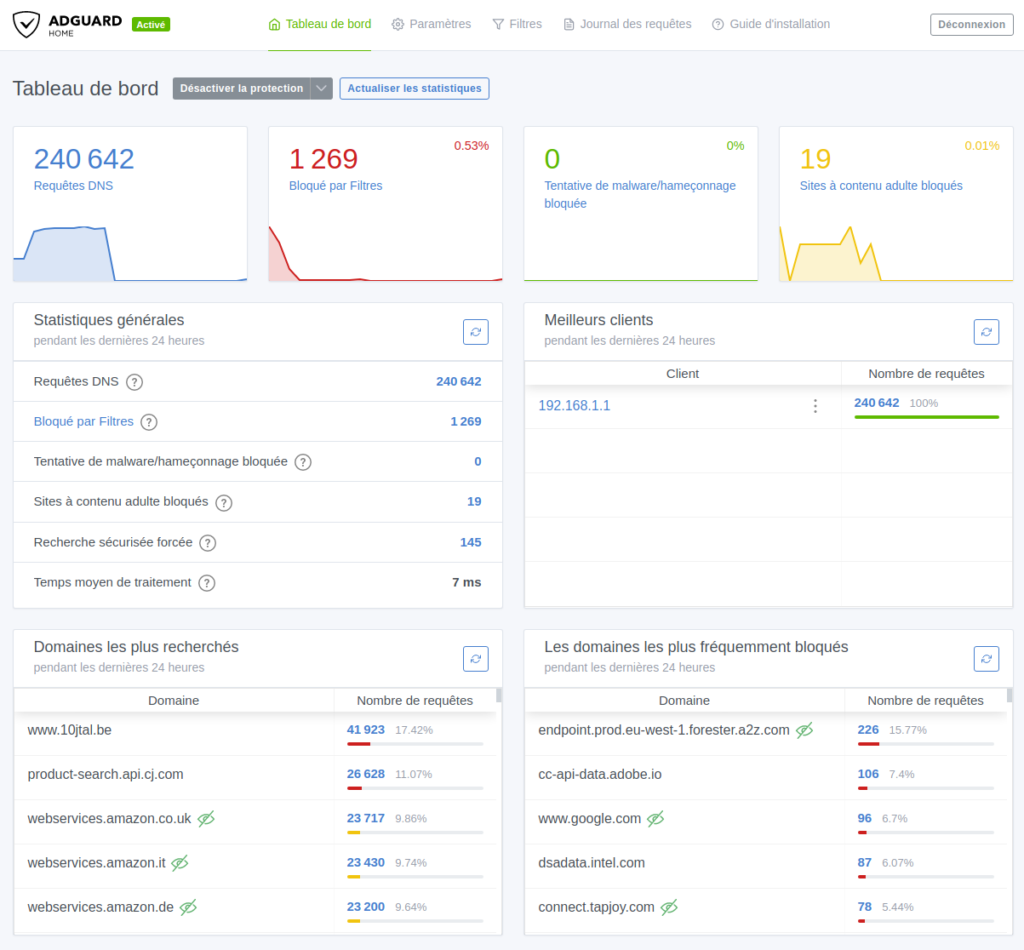This screenshot has width=1024, height=950.
Task: Open the three-dot menu for client 192.168.1.1
Action: [815, 406]
